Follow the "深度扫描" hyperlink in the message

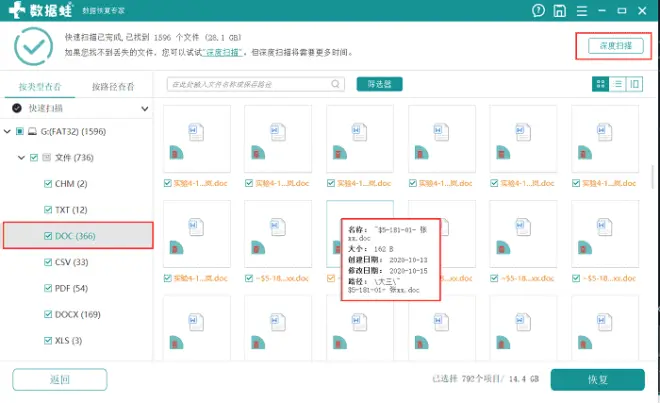click(x=222, y=52)
